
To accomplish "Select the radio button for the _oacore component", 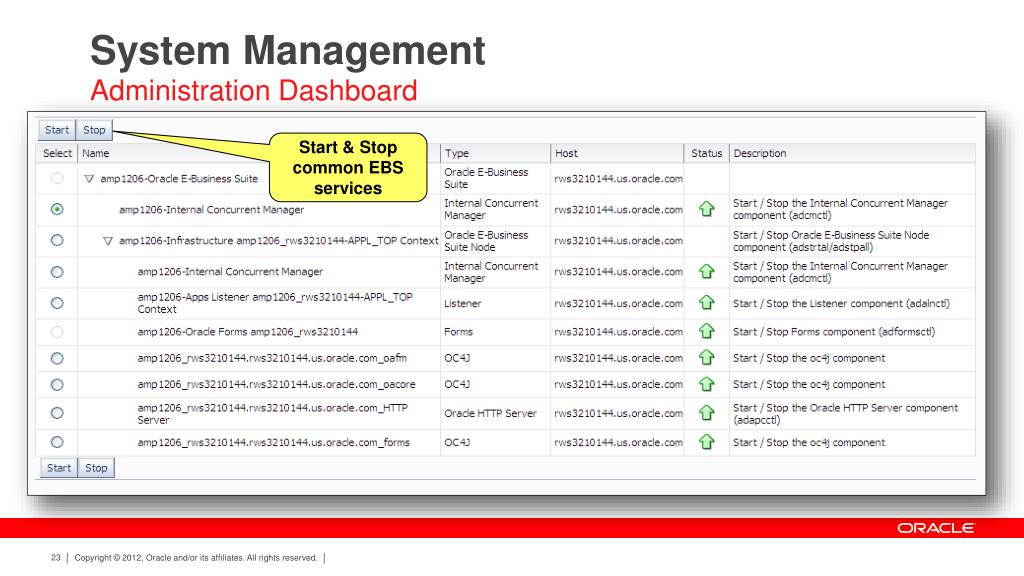I will pyautogui.click(x=57, y=385).
